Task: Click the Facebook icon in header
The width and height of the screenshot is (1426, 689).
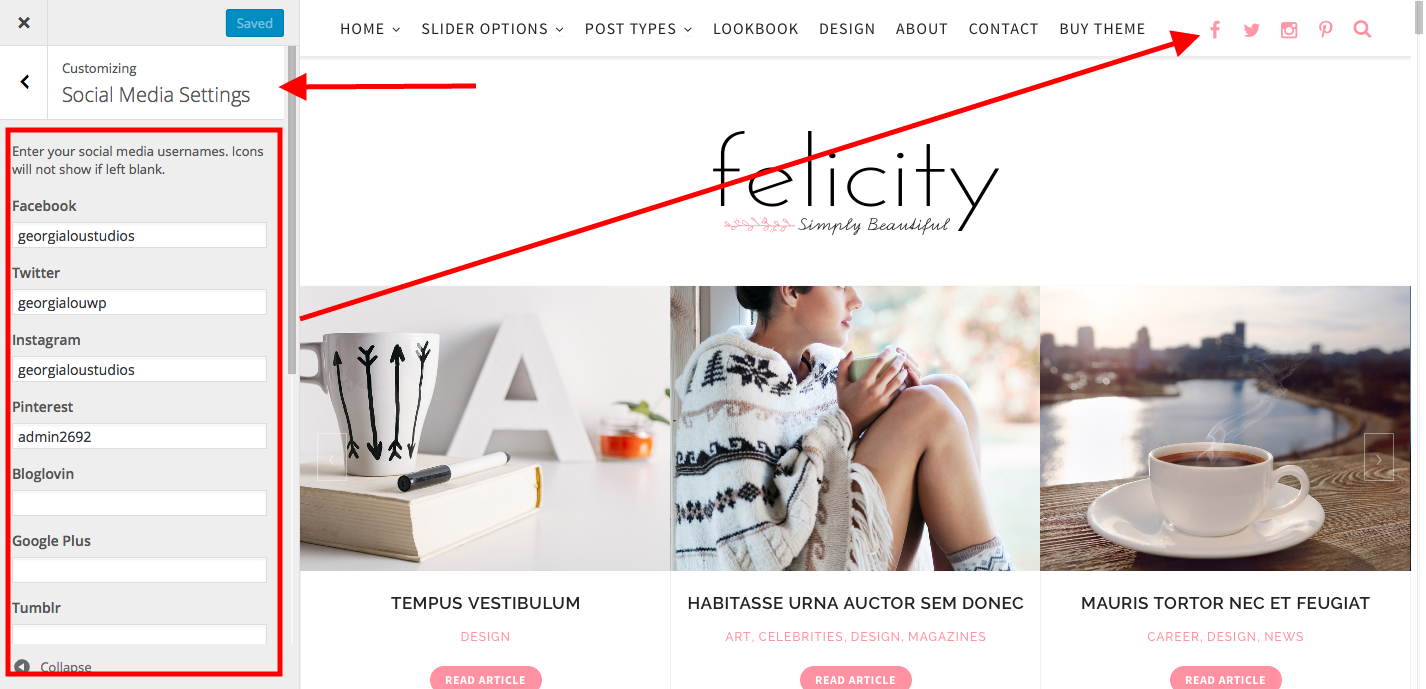Action: [x=1215, y=30]
